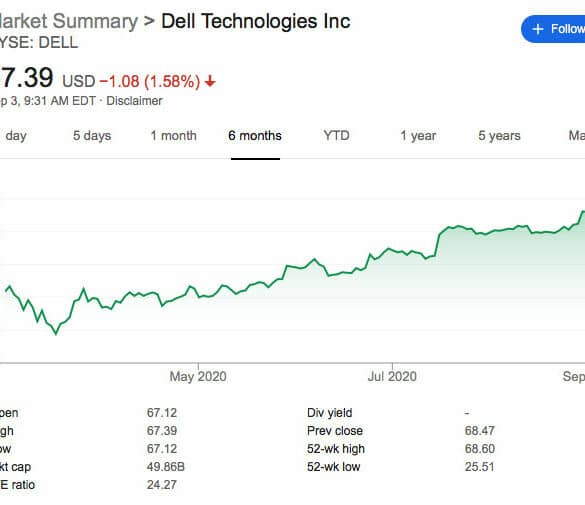The image size is (585, 505).
Task: Click the Prev close value 68.47
Action: coord(480,431)
